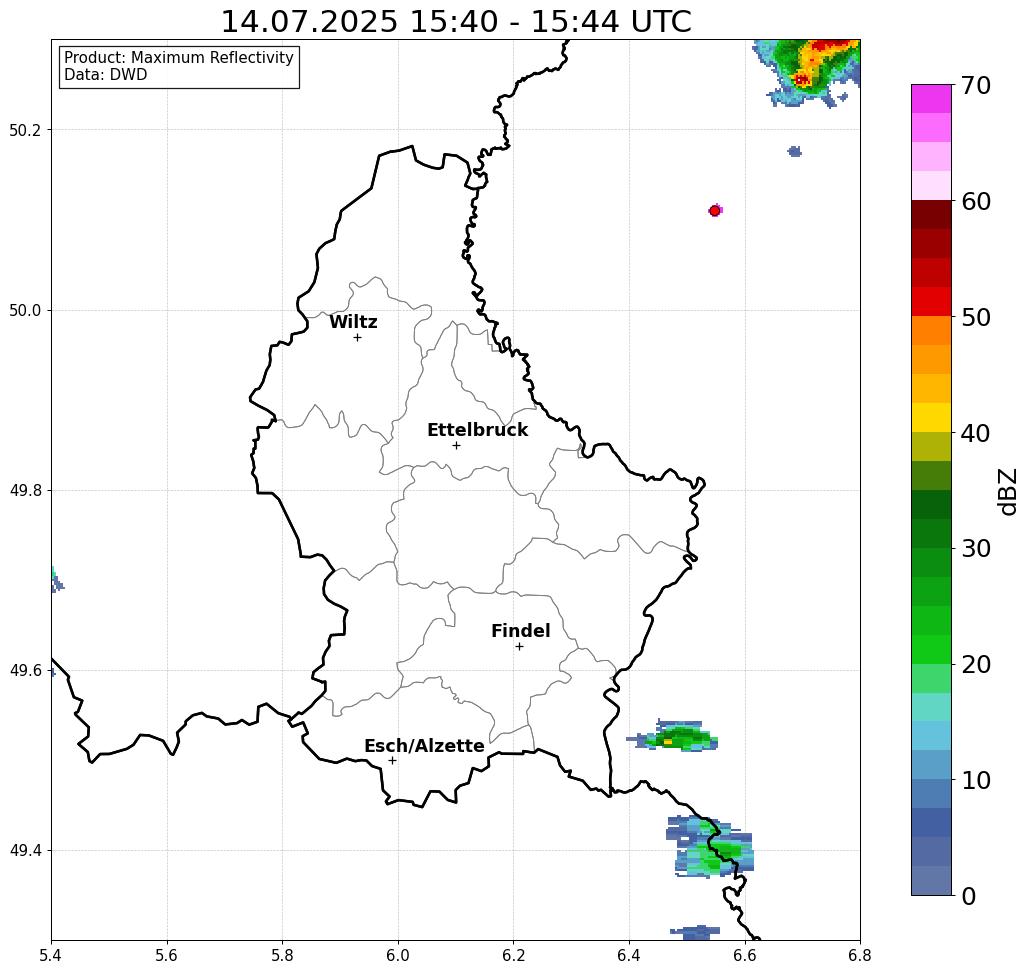Click the small blue echo near 50.2 latitude

[795, 152]
